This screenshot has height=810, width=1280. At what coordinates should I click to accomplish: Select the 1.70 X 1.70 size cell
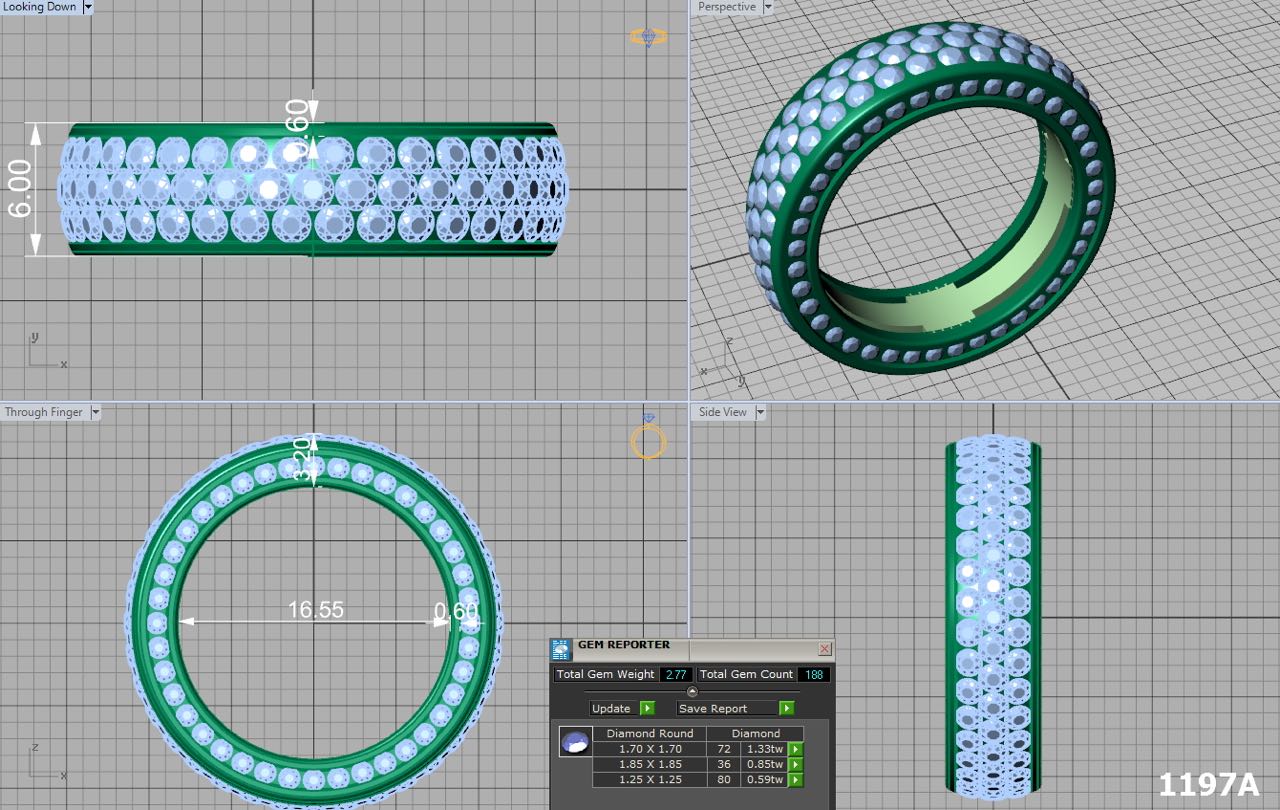coord(650,749)
